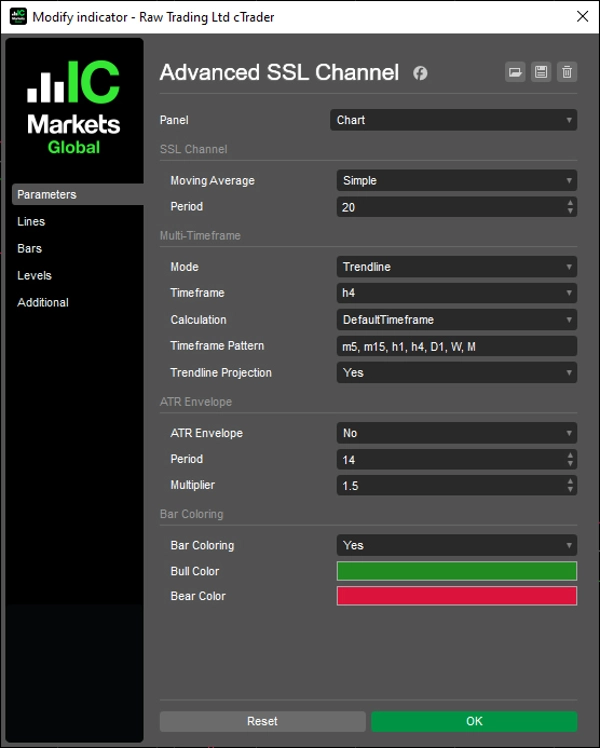Viewport: 600px width, 748px height.
Task: Switch to the Levels tab
Action: pos(34,275)
